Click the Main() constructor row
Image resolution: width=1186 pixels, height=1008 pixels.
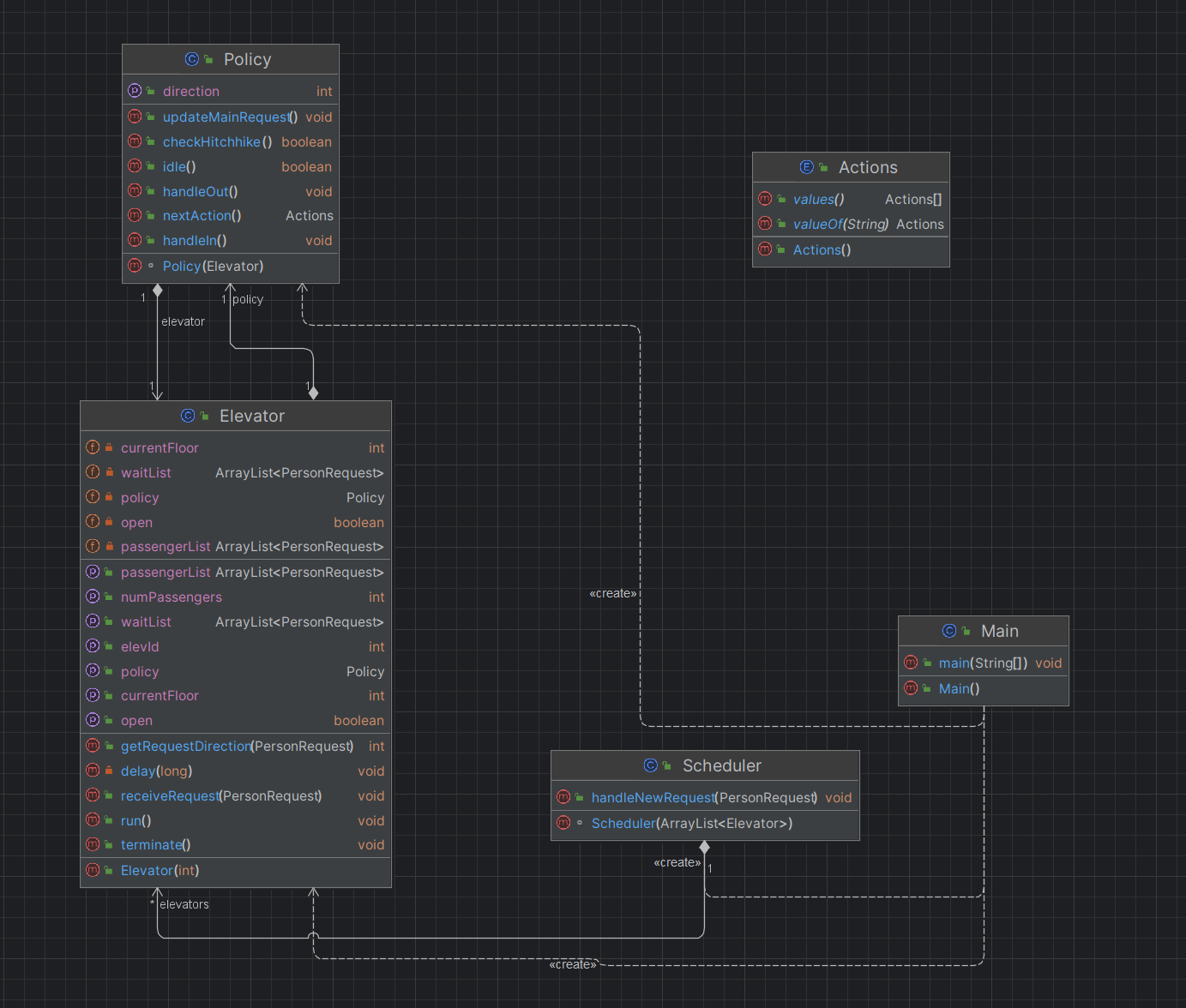(984, 689)
